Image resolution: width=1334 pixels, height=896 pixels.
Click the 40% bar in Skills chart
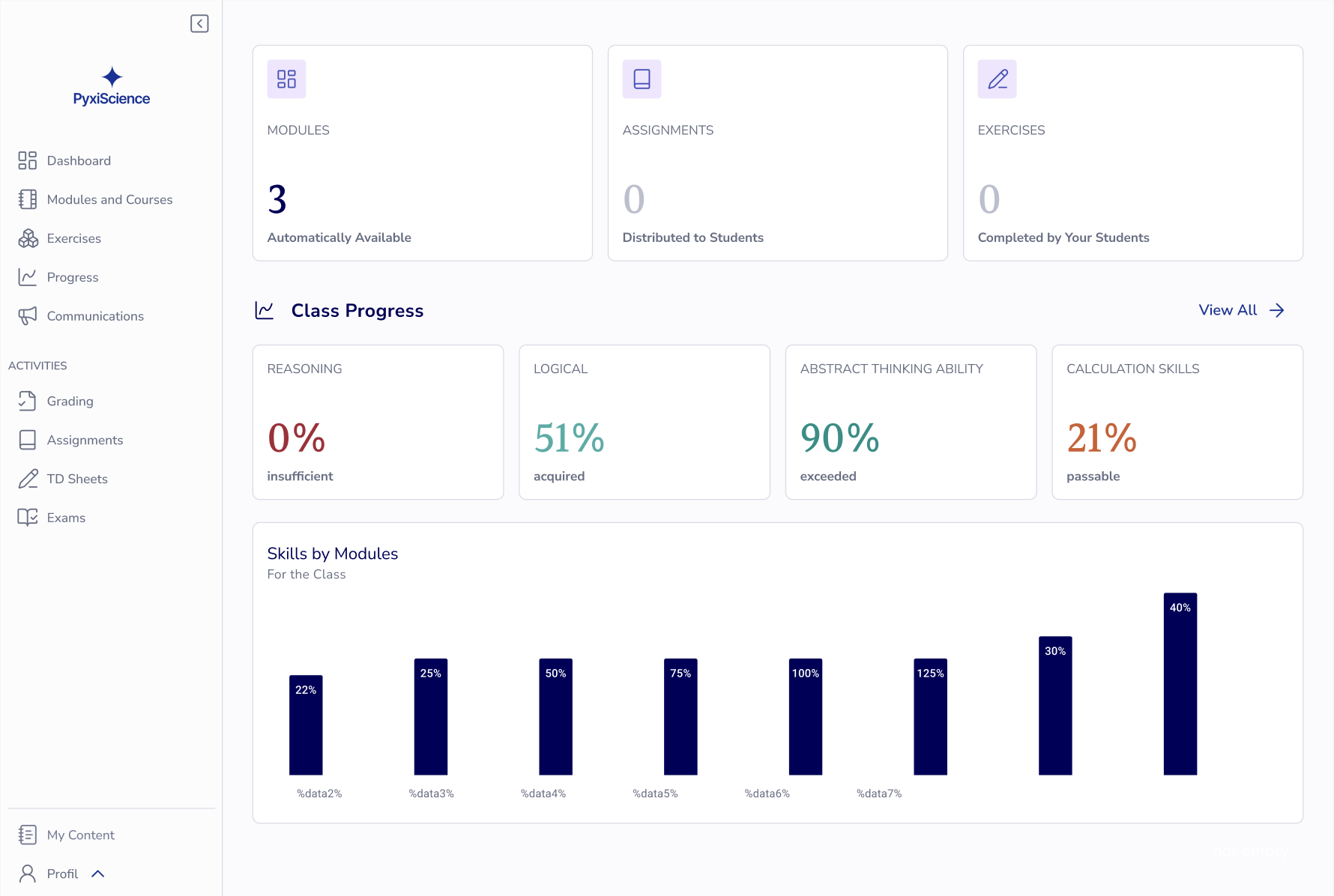click(1180, 683)
